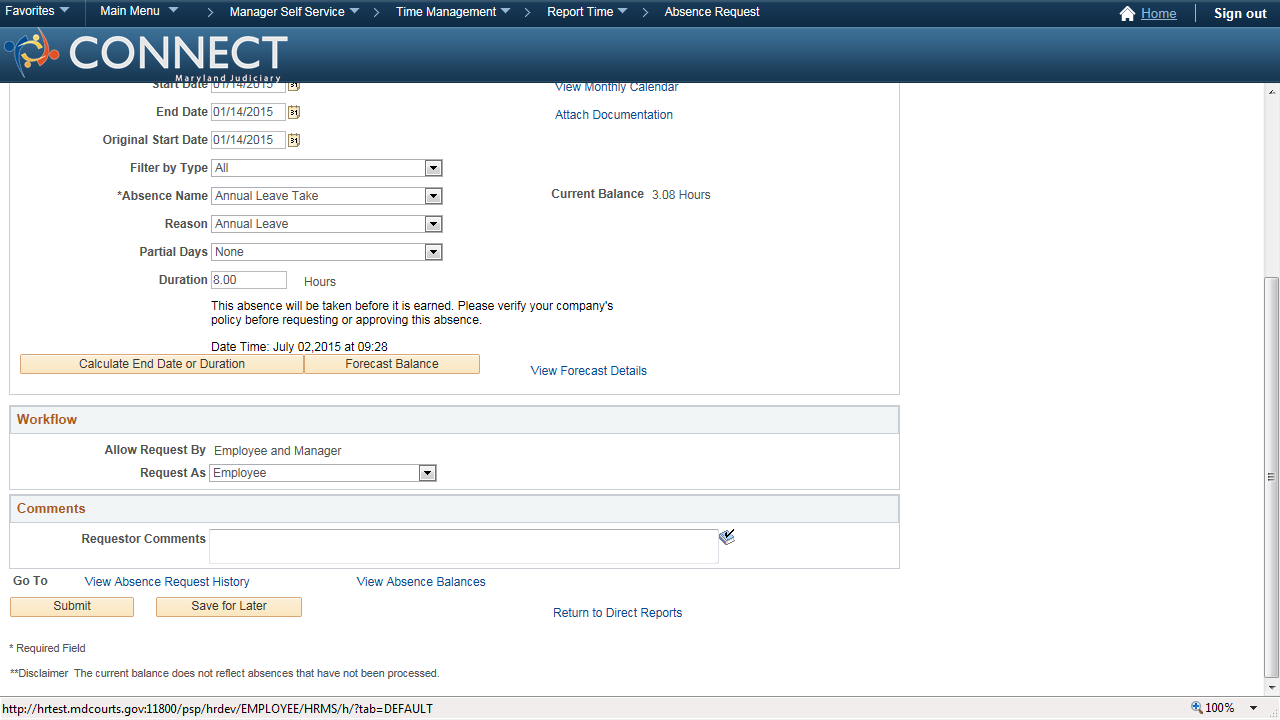The width and height of the screenshot is (1280, 720).
Task: Click the Workflow section heading
Action: 47,420
